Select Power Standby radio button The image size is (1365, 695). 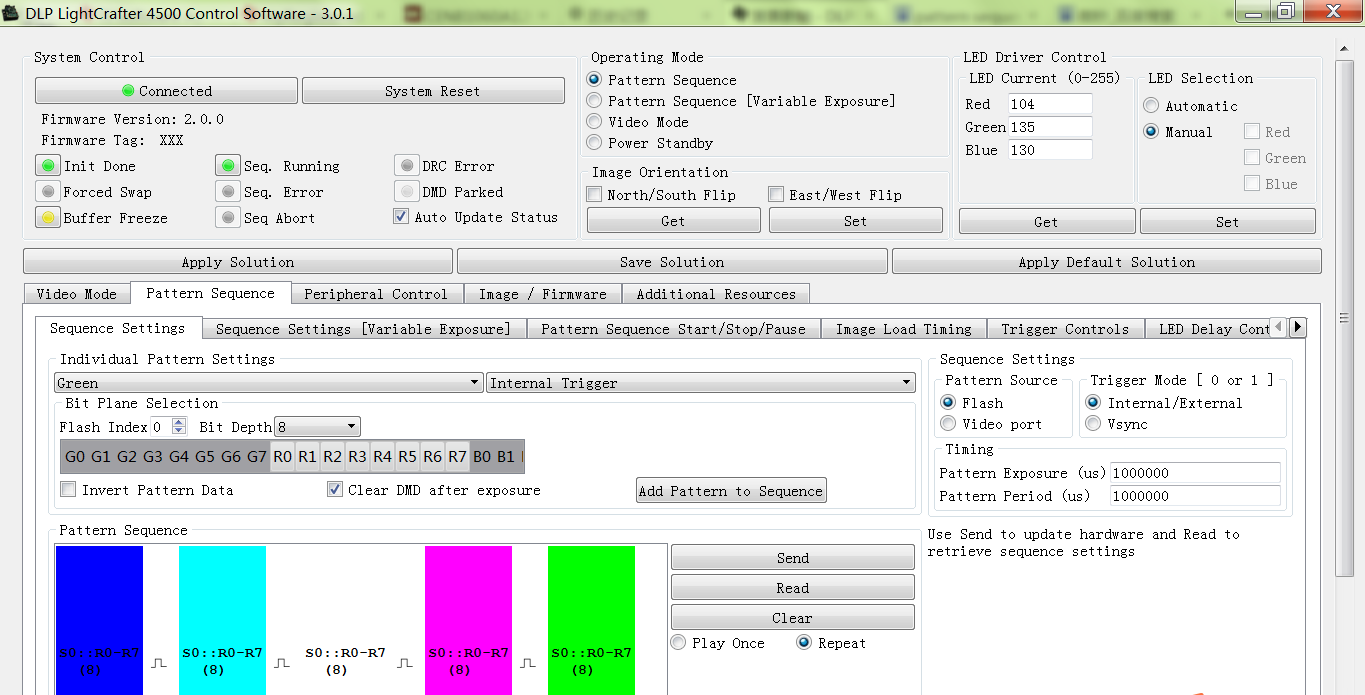point(594,143)
